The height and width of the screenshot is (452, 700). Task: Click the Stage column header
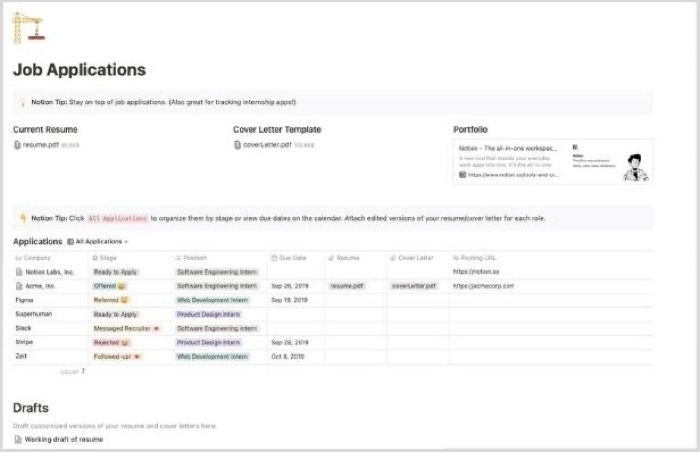(x=130, y=258)
